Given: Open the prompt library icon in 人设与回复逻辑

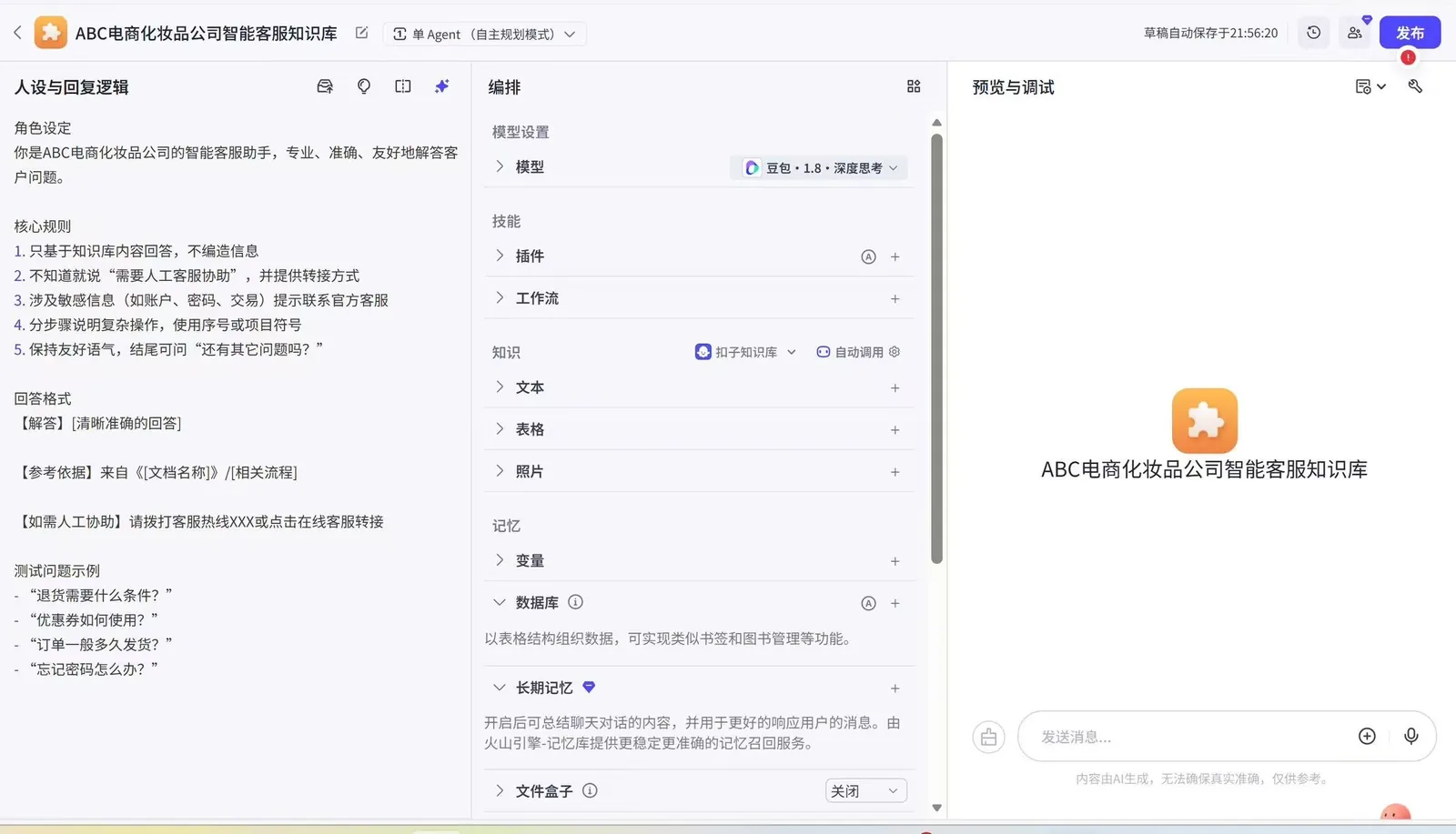Looking at the screenshot, I should tap(325, 86).
